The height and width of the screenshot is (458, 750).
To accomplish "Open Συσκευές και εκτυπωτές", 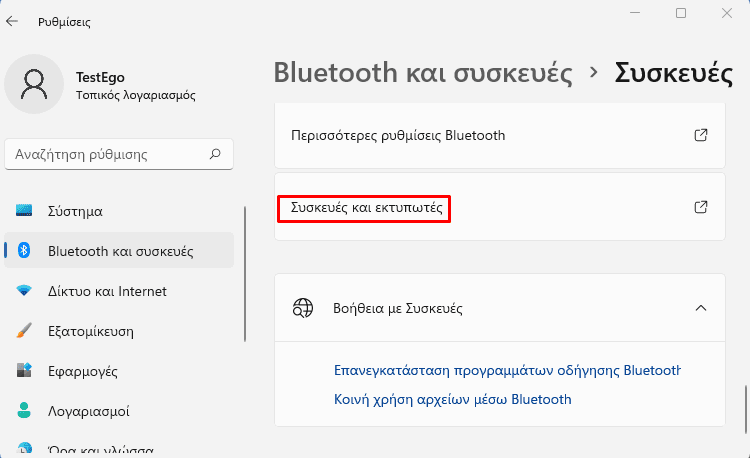I will click(500, 207).
